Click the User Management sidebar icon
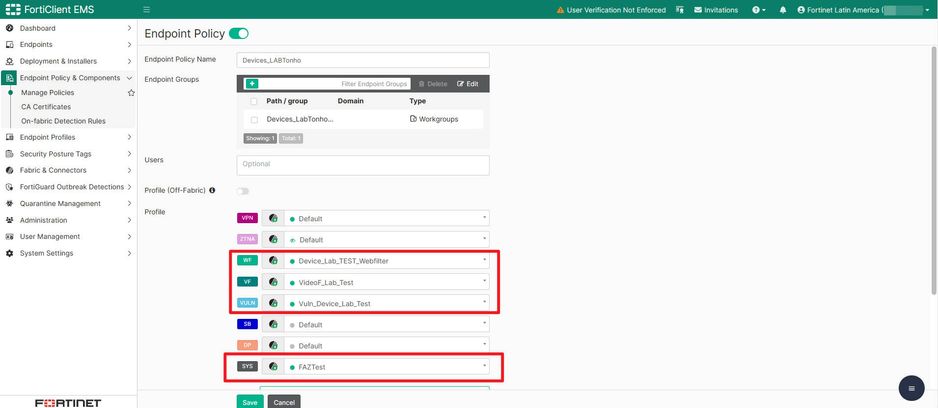Screen dimensions: 938x408 [x=9, y=236]
